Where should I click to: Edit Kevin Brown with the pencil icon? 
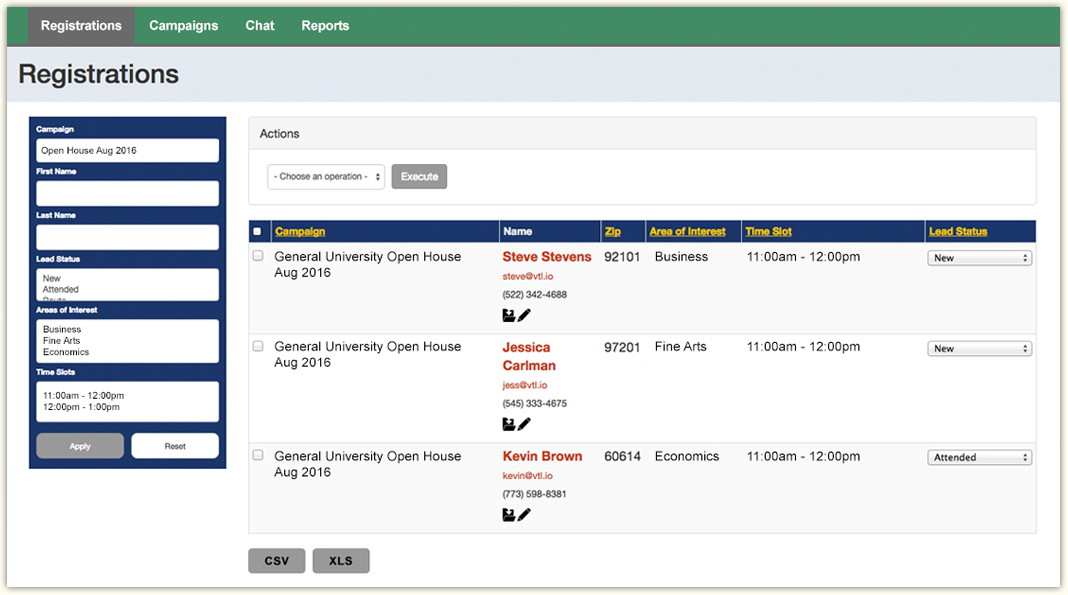[x=525, y=515]
